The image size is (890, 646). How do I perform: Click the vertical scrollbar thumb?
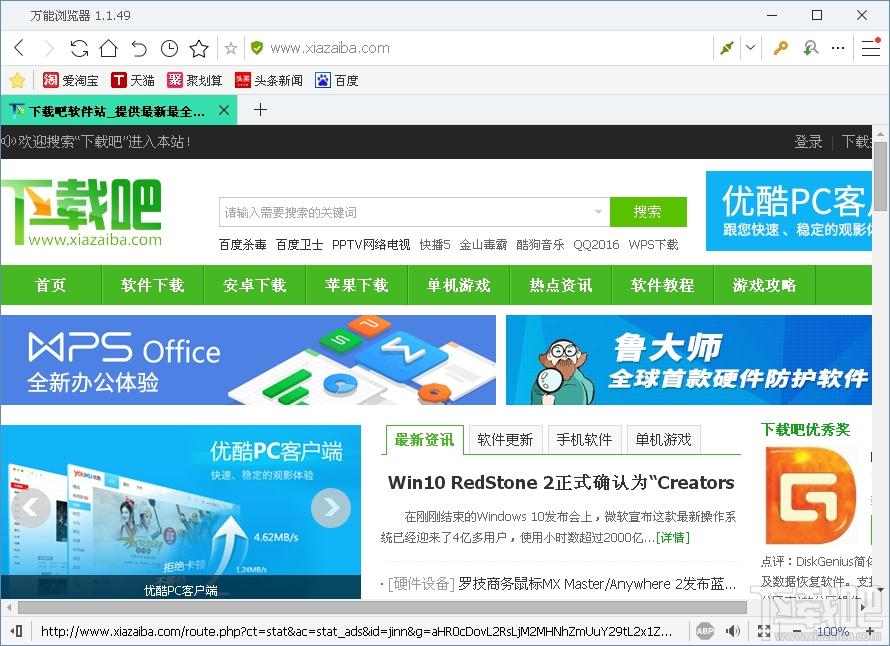880,176
